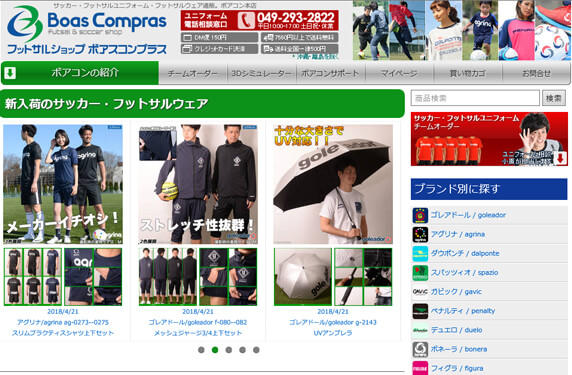This screenshot has width=572, height=375.
Task: Click the 7560円以上で送料無料 info button
Action: (299, 37)
